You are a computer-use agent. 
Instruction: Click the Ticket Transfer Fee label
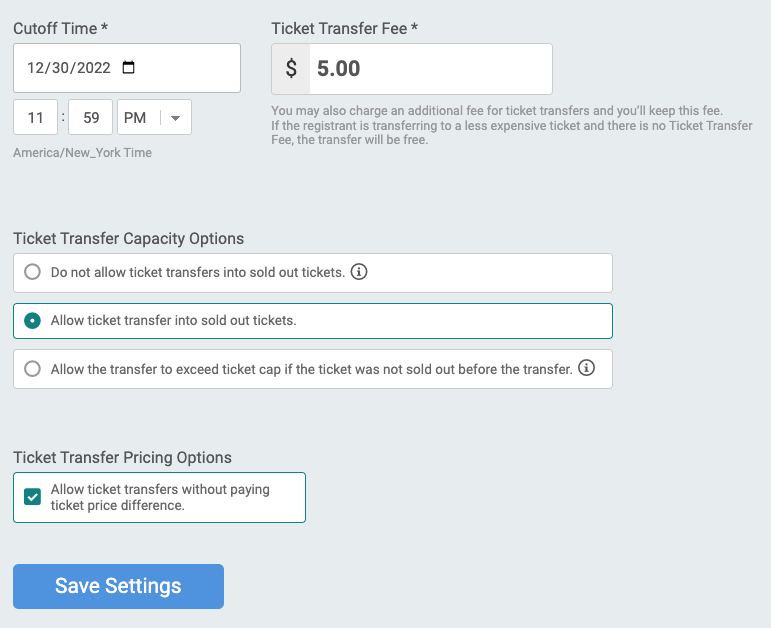pos(344,29)
